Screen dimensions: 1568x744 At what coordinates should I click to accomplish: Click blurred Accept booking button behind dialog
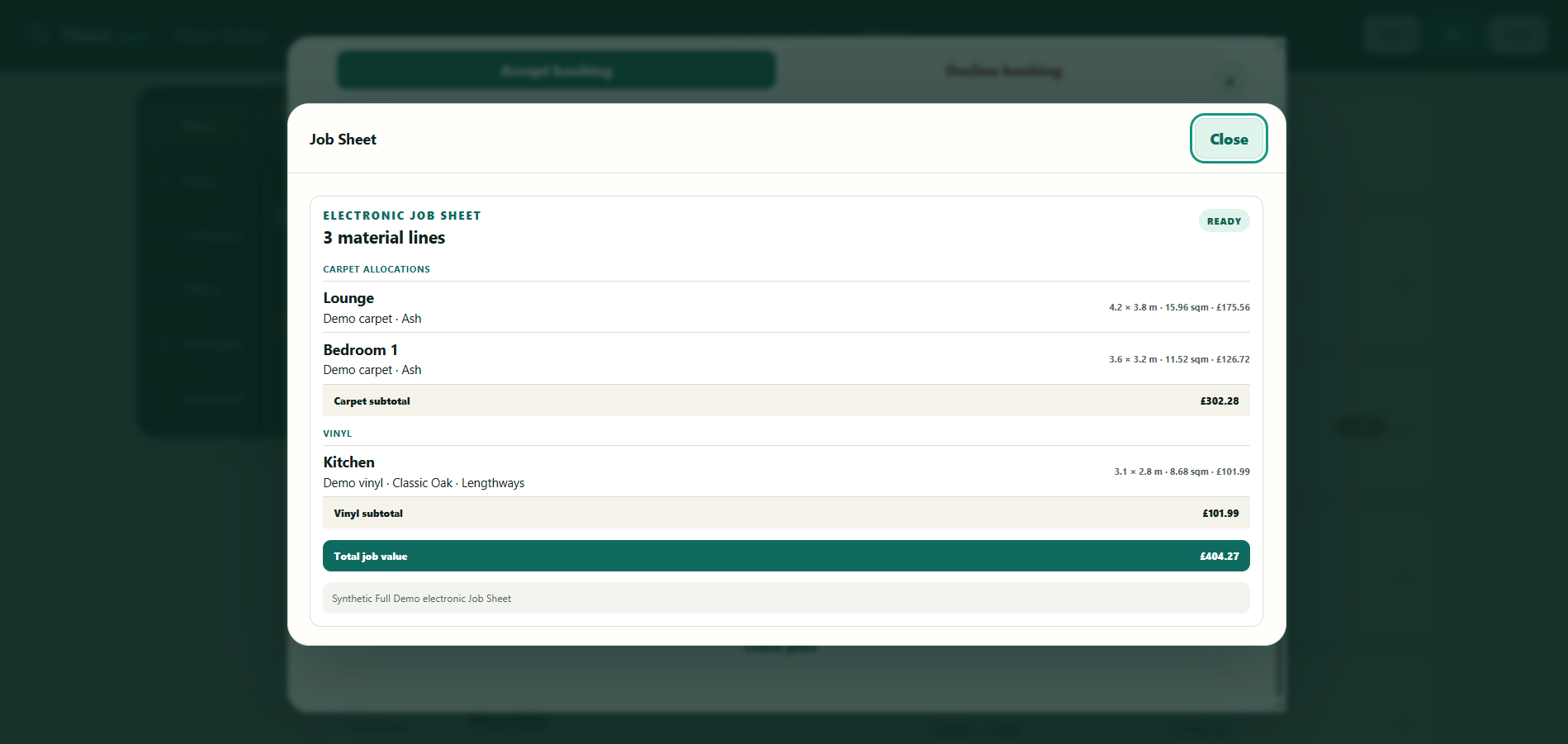[x=557, y=70]
